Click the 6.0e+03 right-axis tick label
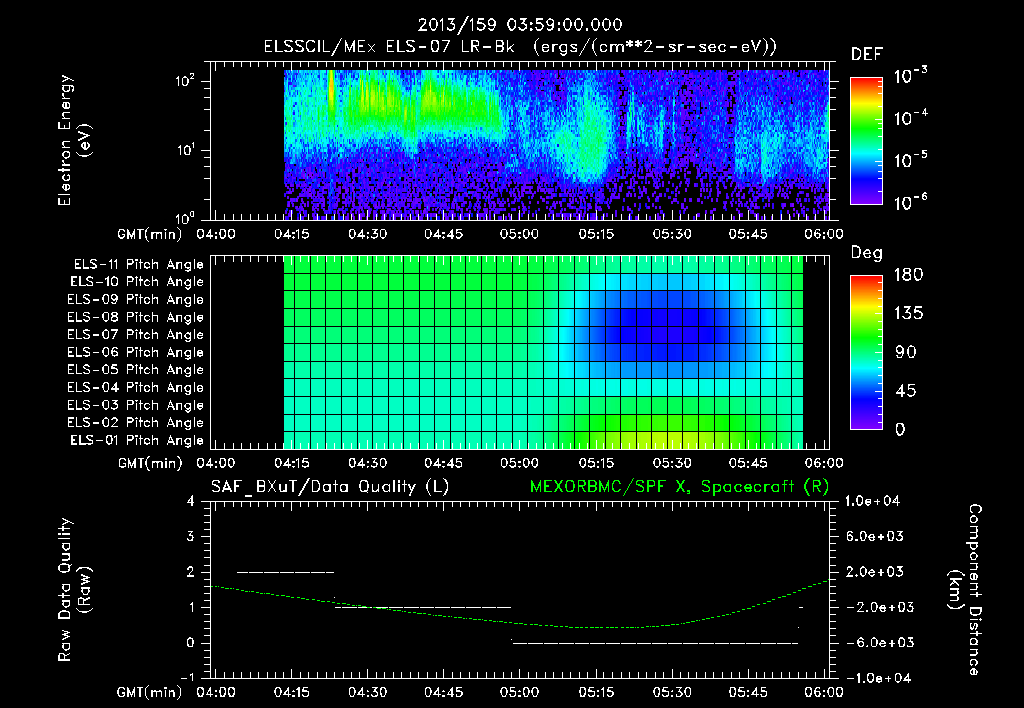 tap(876, 536)
